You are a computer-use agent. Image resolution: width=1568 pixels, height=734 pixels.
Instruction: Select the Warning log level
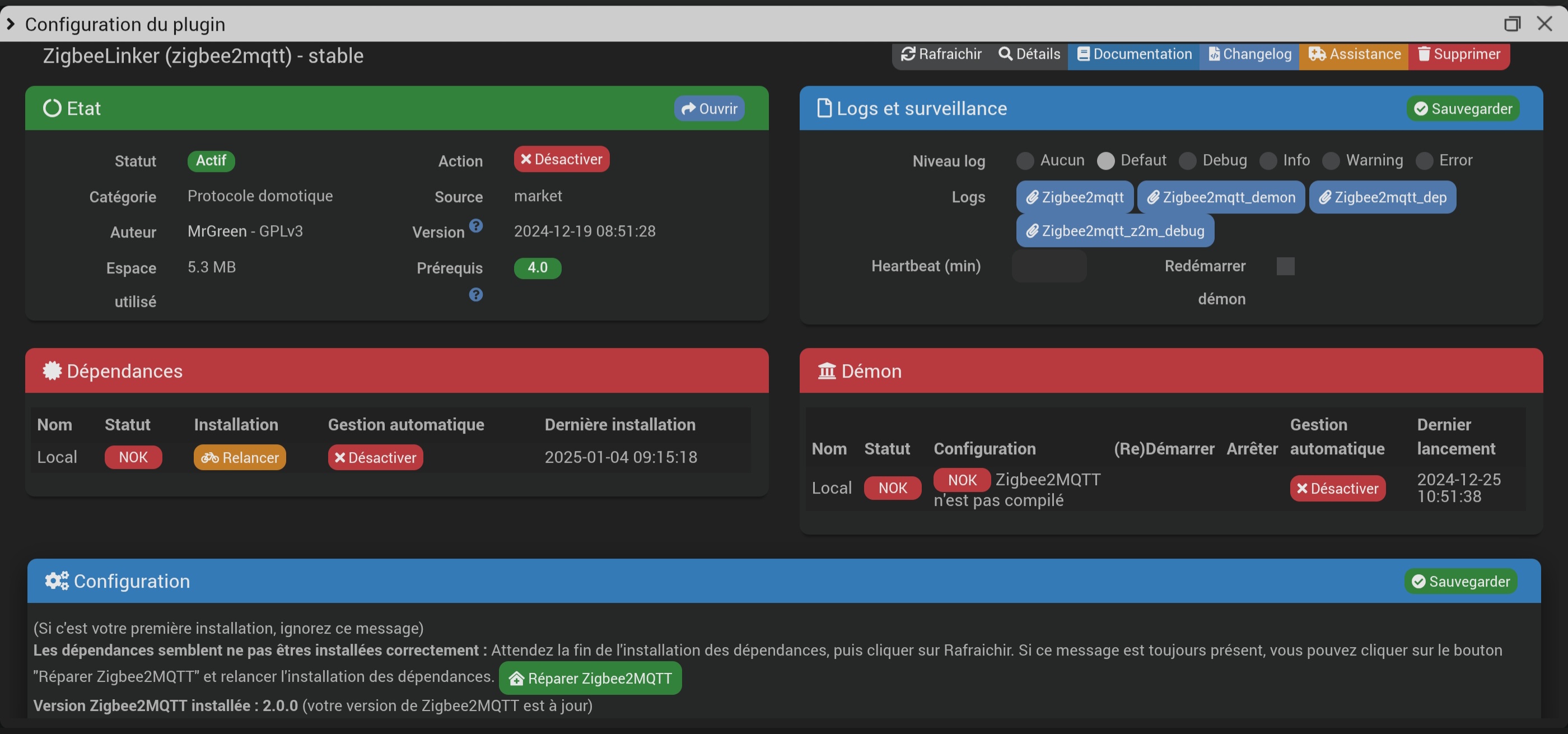click(1331, 161)
